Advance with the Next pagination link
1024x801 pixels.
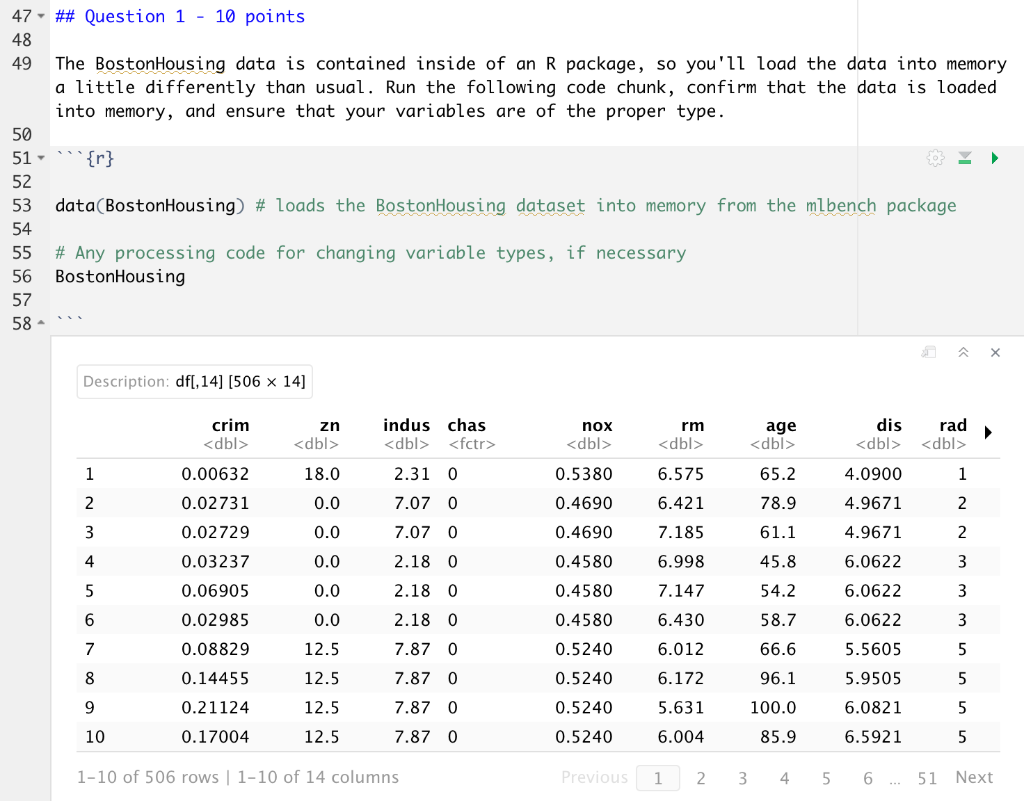click(x=974, y=777)
